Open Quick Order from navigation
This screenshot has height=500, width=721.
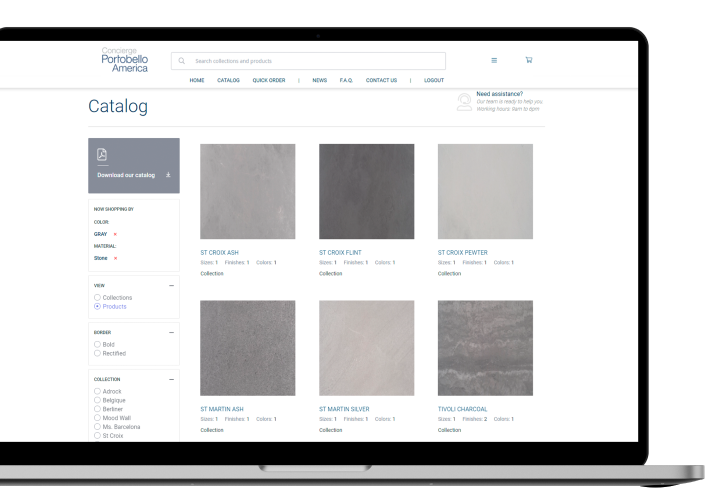[268, 80]
